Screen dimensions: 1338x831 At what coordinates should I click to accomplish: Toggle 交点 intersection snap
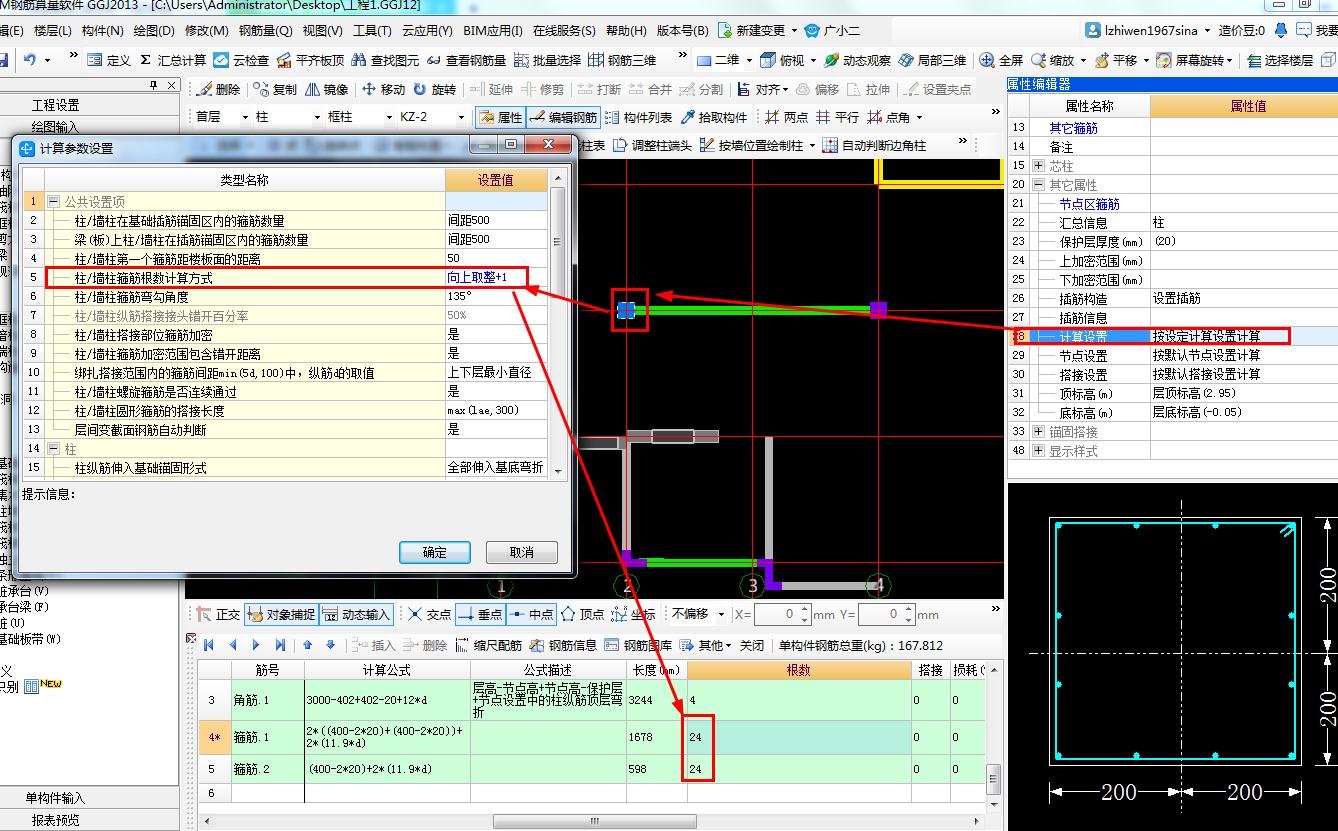click(x=429, y=614)
